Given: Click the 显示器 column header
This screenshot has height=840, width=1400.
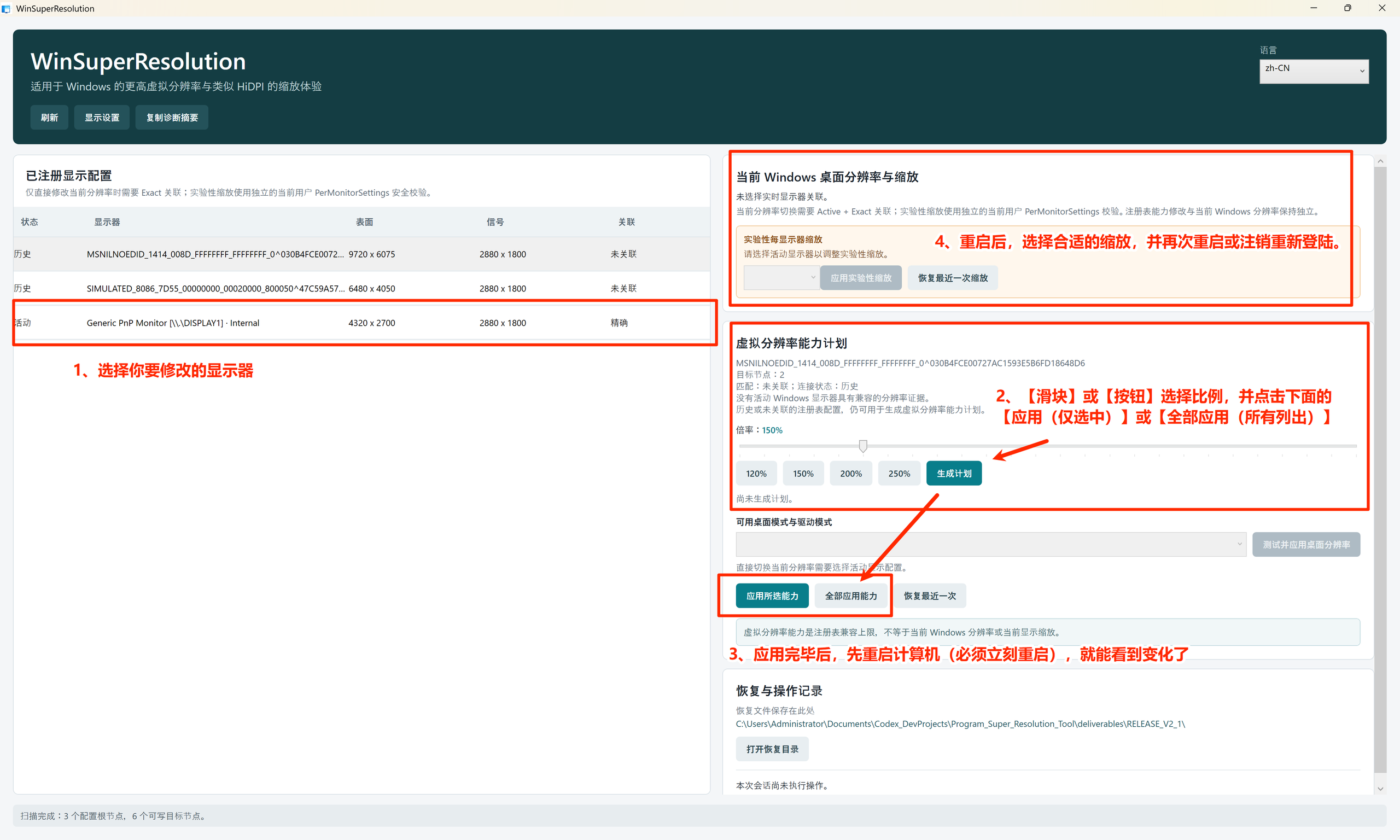Looking at the screenshot, I should click(x=107, y=222).
